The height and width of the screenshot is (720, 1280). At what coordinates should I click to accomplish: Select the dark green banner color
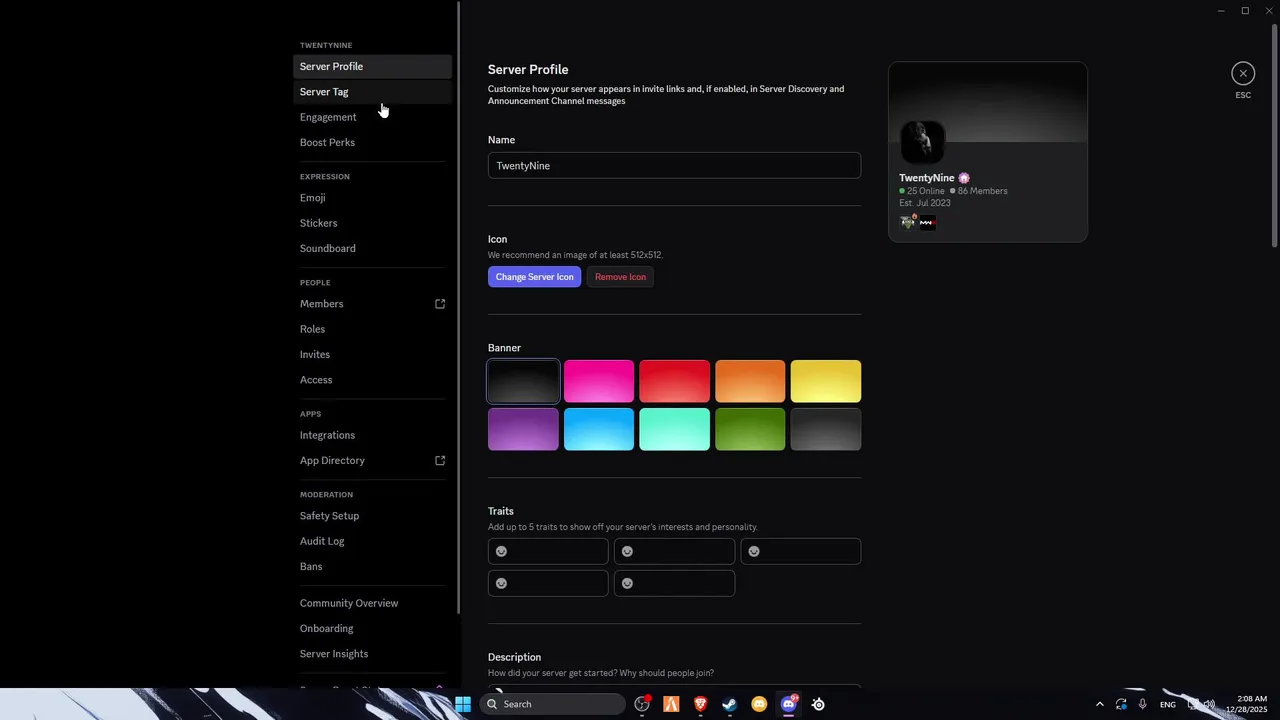(750, 429)
